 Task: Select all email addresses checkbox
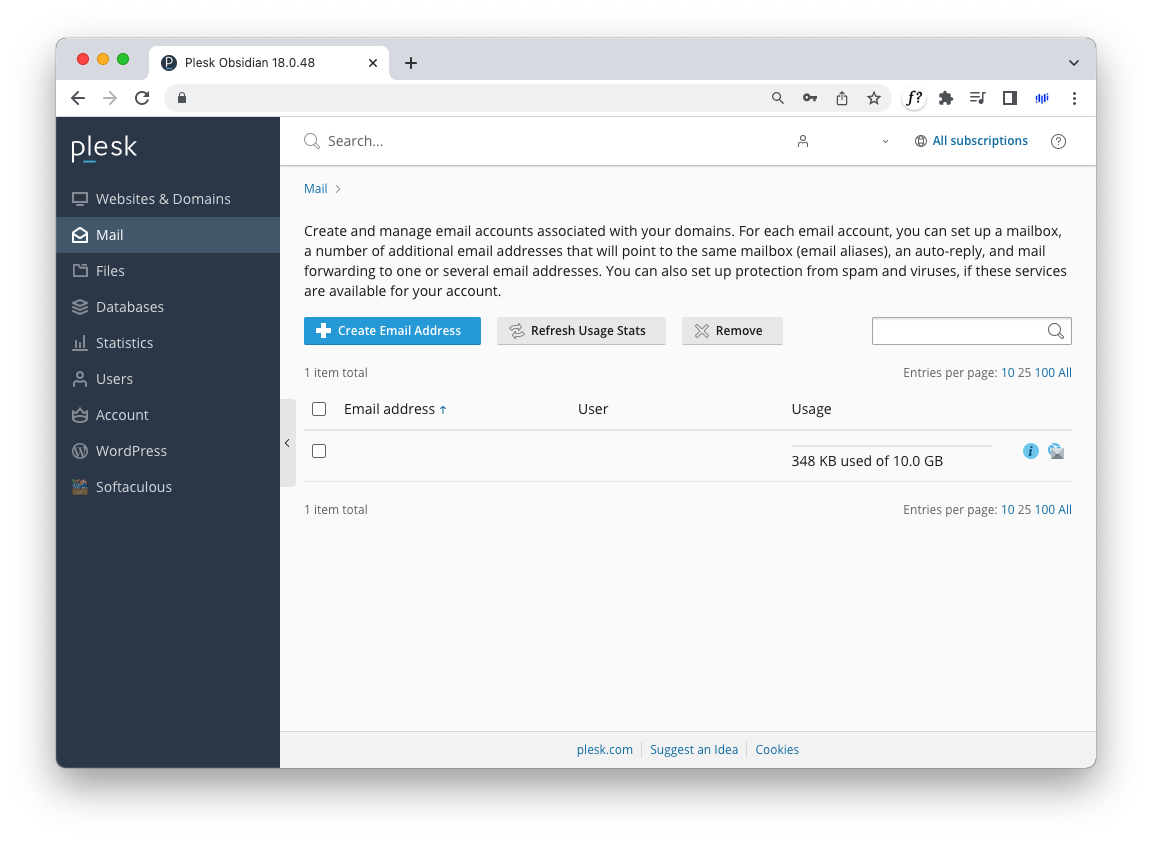319,409
